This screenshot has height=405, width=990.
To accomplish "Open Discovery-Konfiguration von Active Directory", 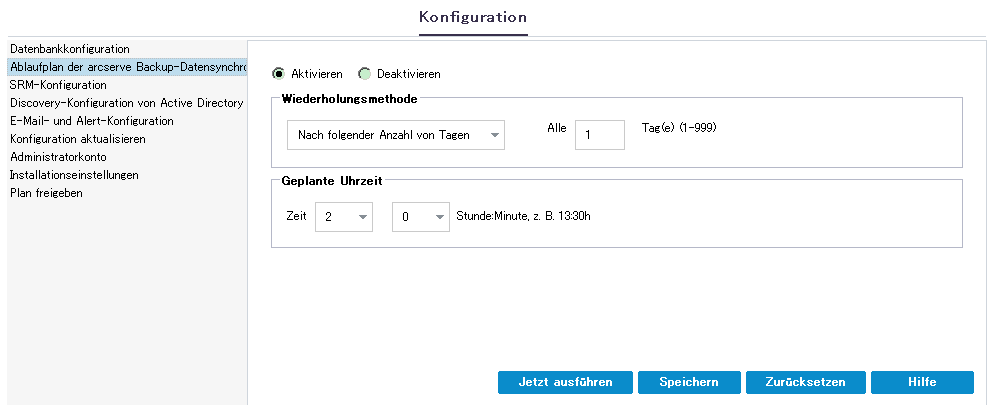I will (x=126, y=103).
